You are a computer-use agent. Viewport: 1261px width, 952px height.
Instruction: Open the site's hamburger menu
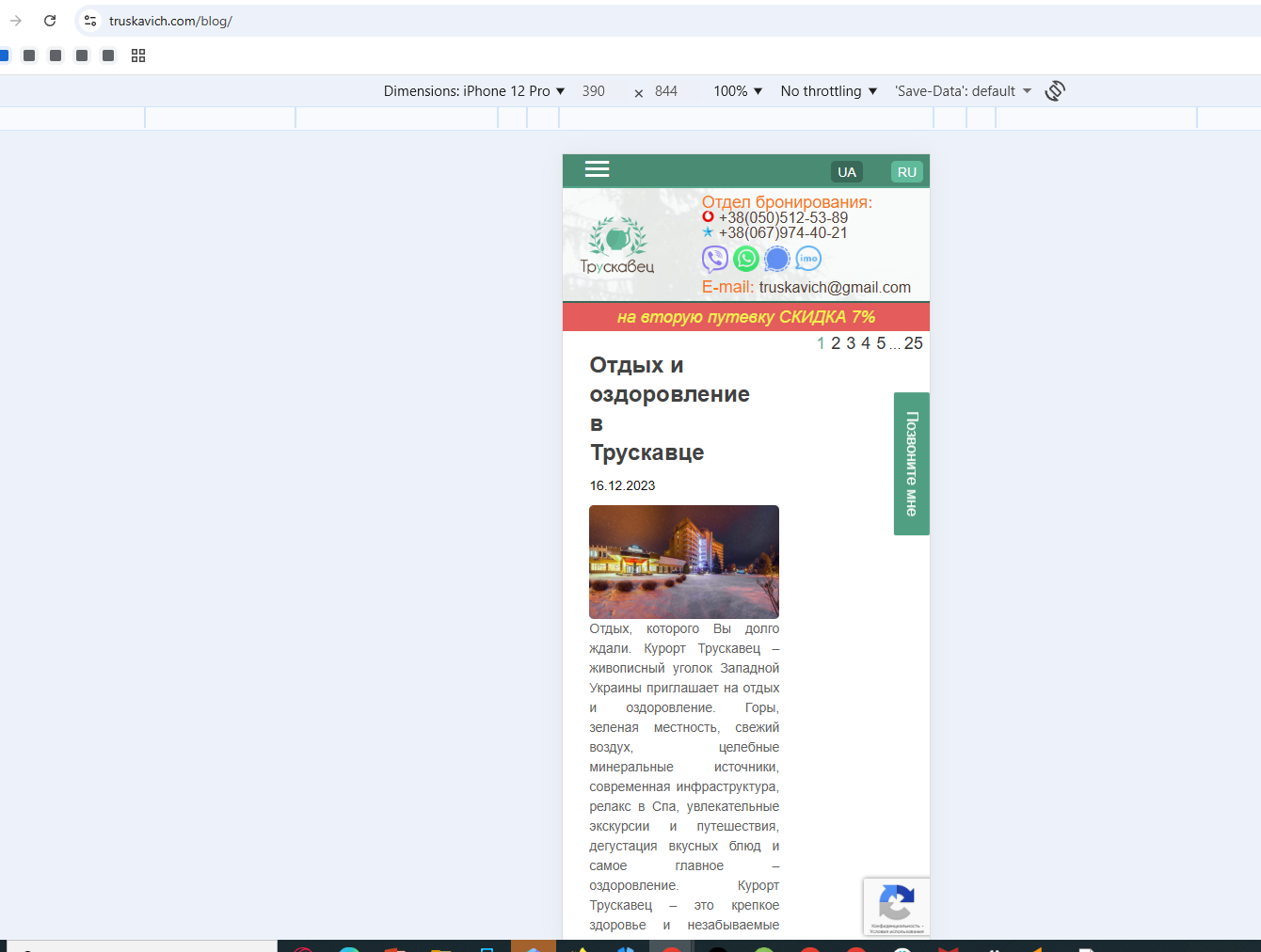(x=597, y=169)
